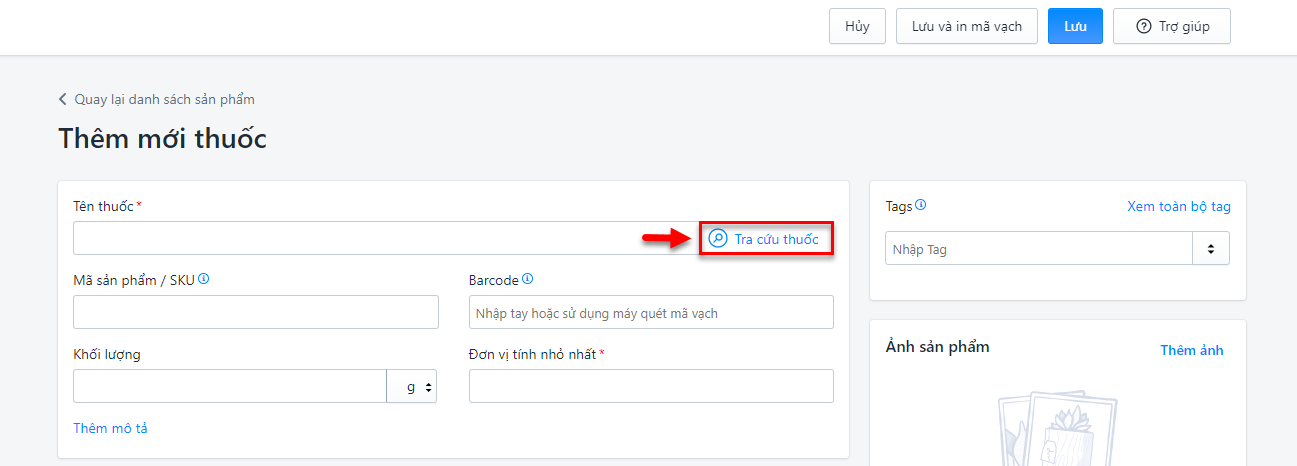Click into the Barcode input field
Screen dimensions: 1297x466
point(651,313)
